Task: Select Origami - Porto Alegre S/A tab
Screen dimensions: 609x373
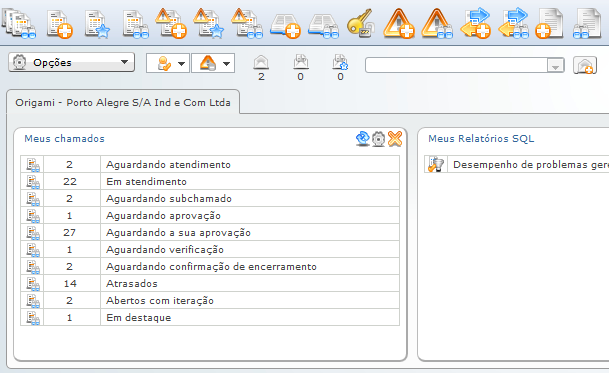Action: tap(123, 103)
